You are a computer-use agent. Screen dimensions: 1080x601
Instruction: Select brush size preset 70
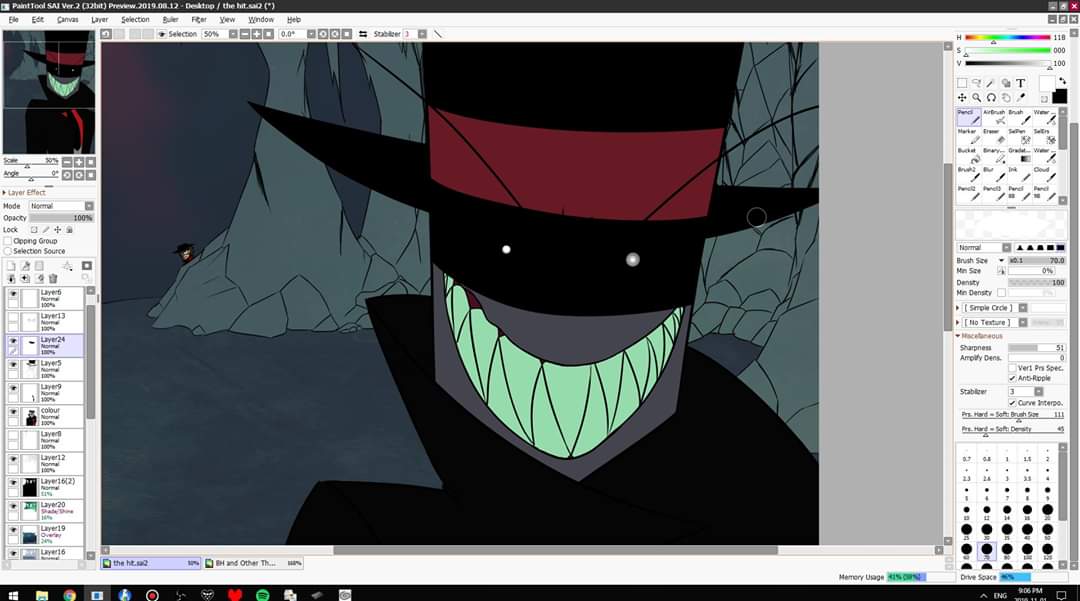click(986, 551)
